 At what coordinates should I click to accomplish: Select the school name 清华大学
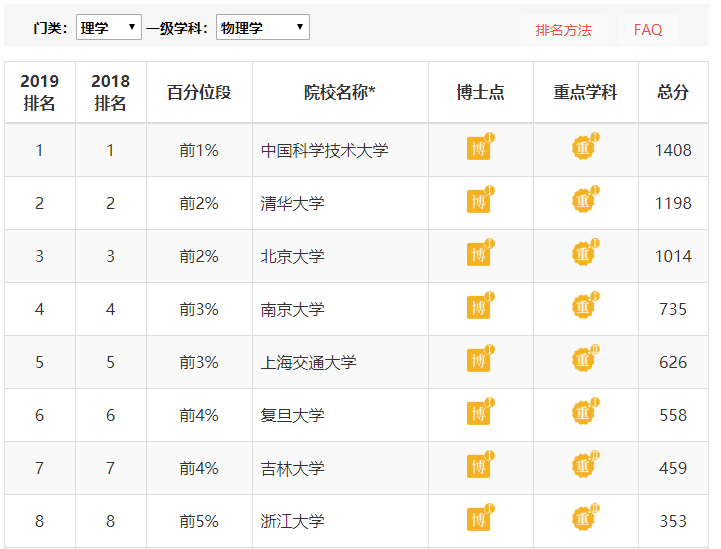click(292, 203)
